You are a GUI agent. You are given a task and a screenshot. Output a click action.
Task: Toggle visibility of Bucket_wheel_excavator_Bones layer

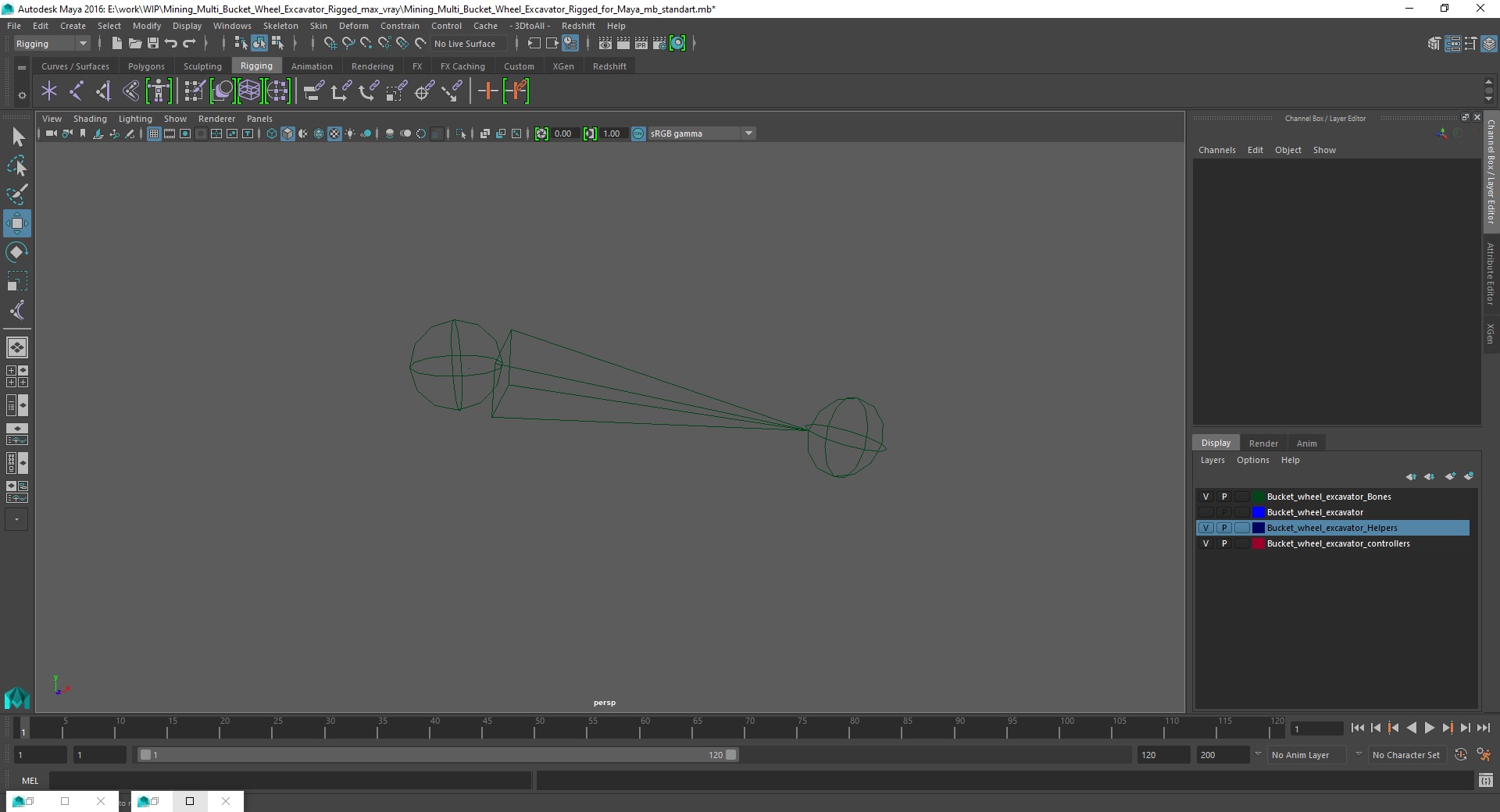coord(1205,497)
